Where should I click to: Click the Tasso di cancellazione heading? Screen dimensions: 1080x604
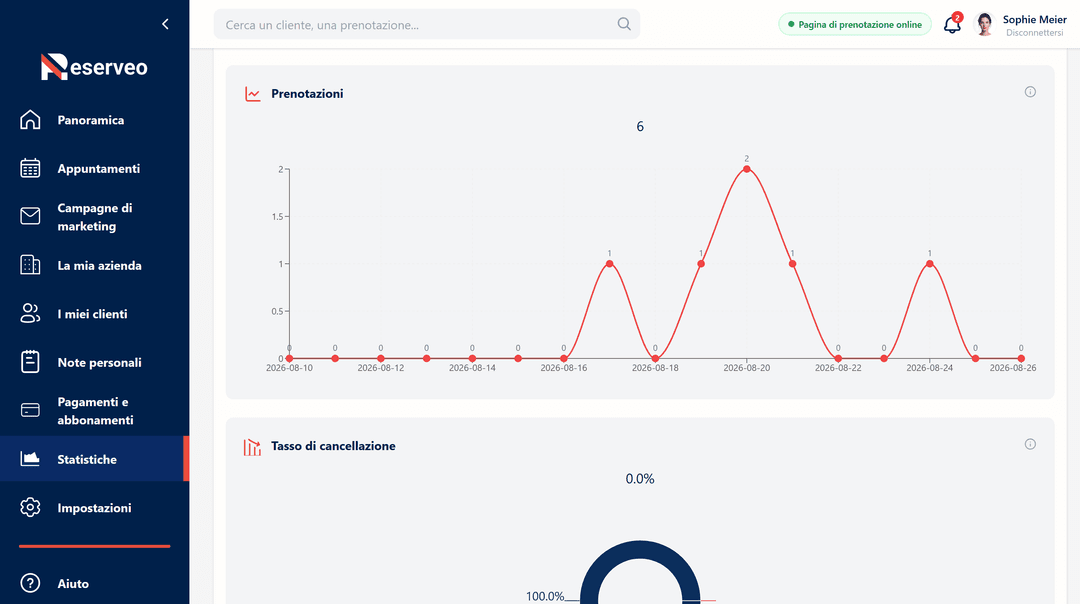click(x=333, y=446)
